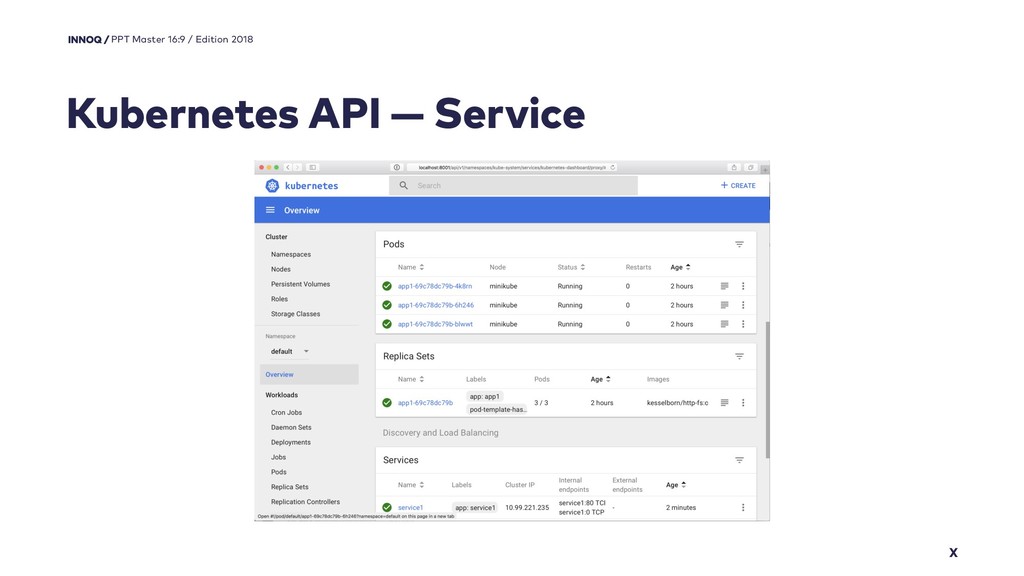Open Namespaces in the sidebar
1024x576 pixels.
tap(291, 255)
